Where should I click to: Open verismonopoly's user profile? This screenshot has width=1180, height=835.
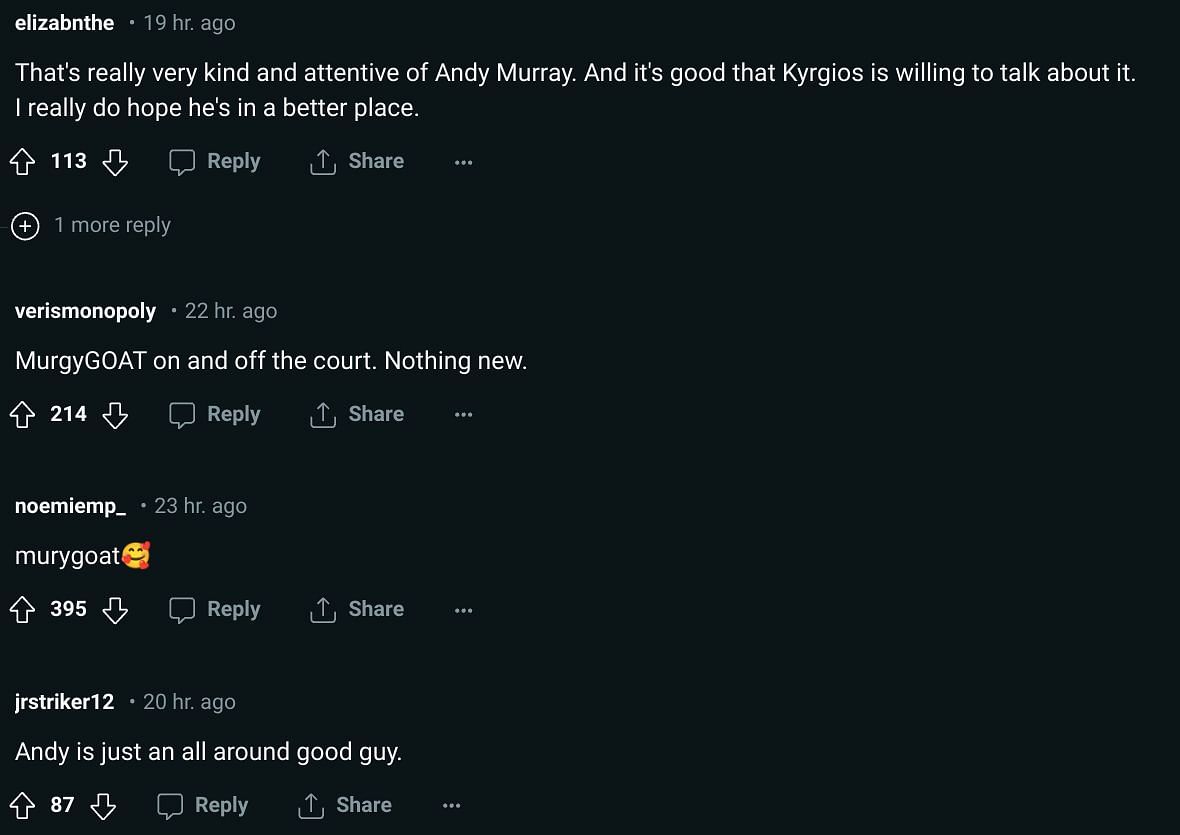[x=86, y=311]
